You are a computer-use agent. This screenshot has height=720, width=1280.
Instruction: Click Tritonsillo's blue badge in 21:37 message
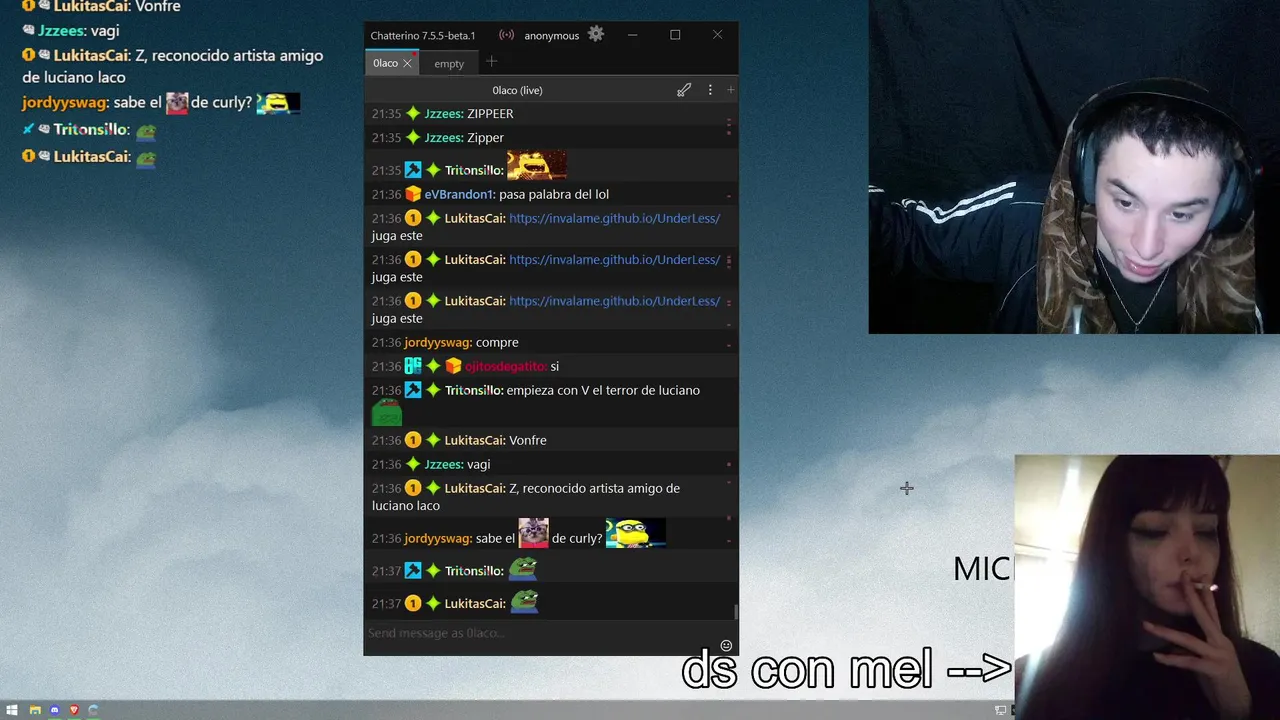coord(412,571)
